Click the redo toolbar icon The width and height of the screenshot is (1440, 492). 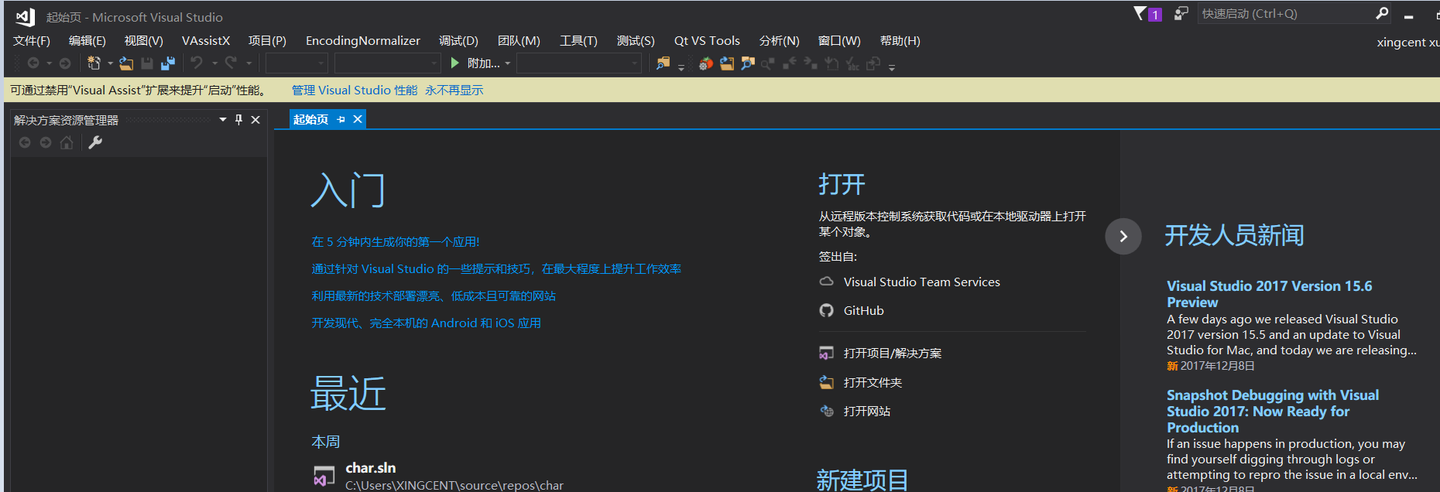(231, 63)
